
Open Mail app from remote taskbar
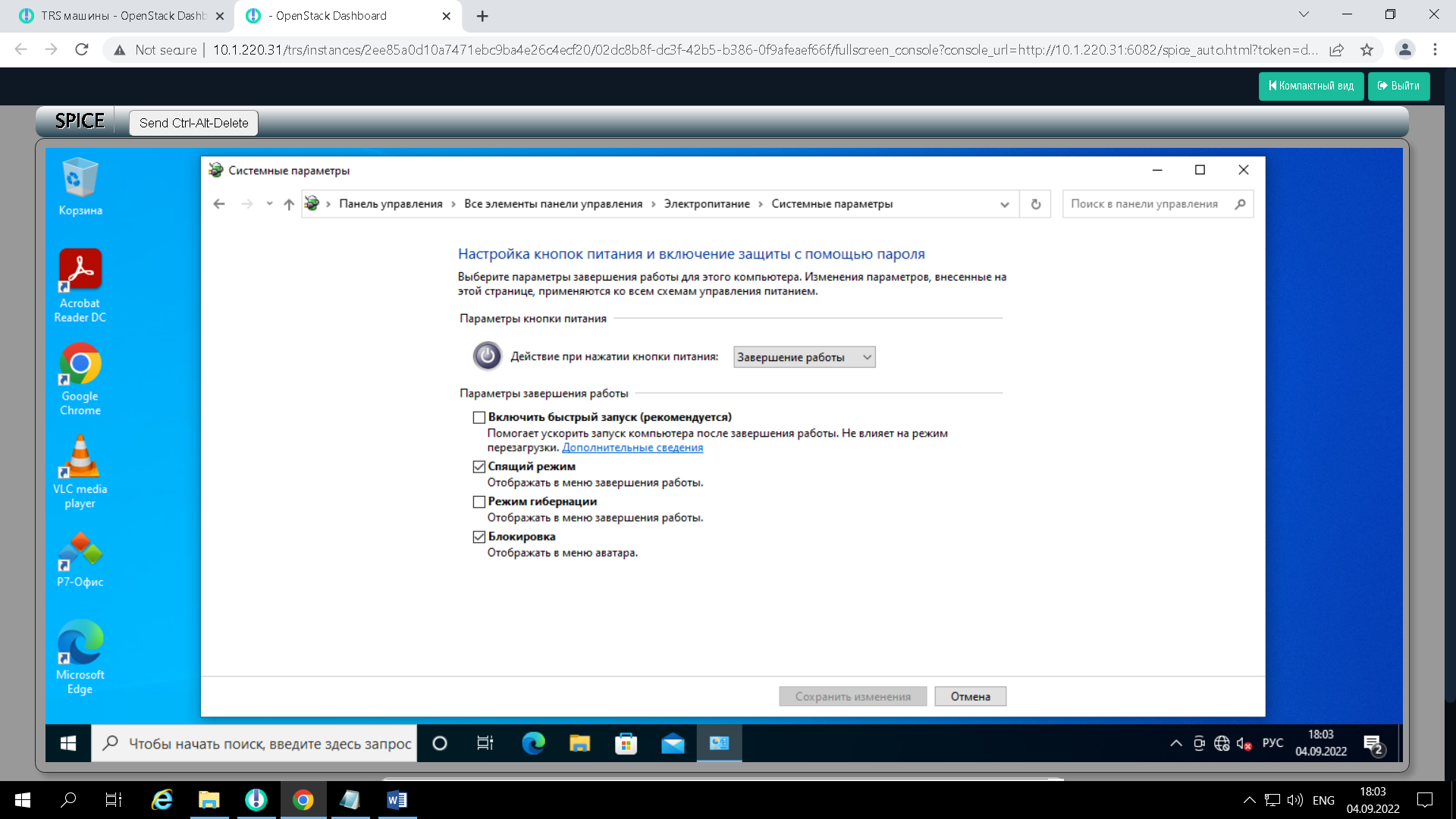(673, 744)
